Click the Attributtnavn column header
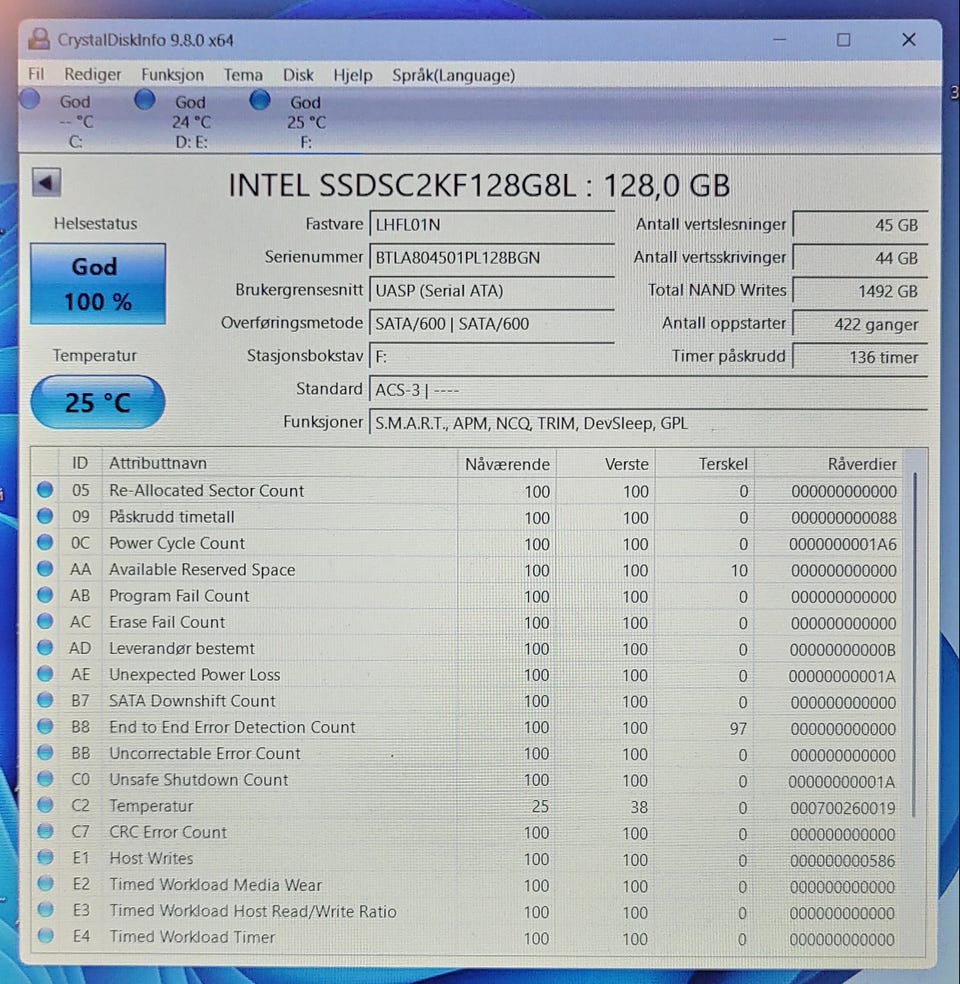The width and height of the screenshot is (960, 984). point(280,463)
